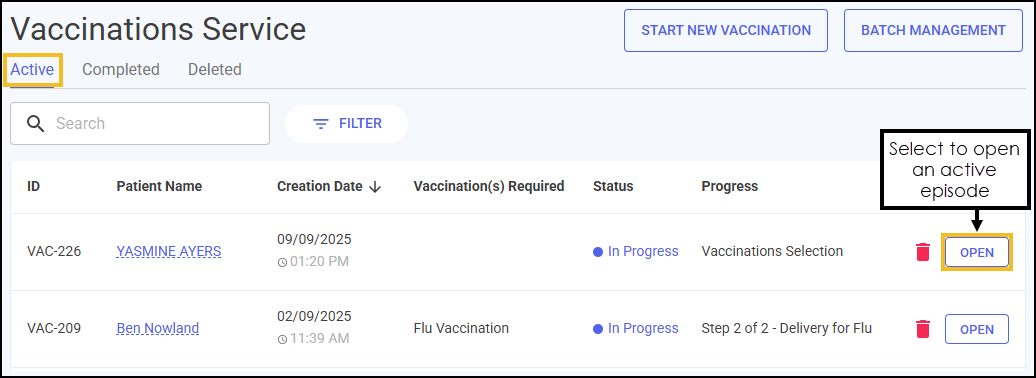The height and width of the screenshot is (378, 1036).
Task: Switch to the Active tab
Action: (32, 69)
